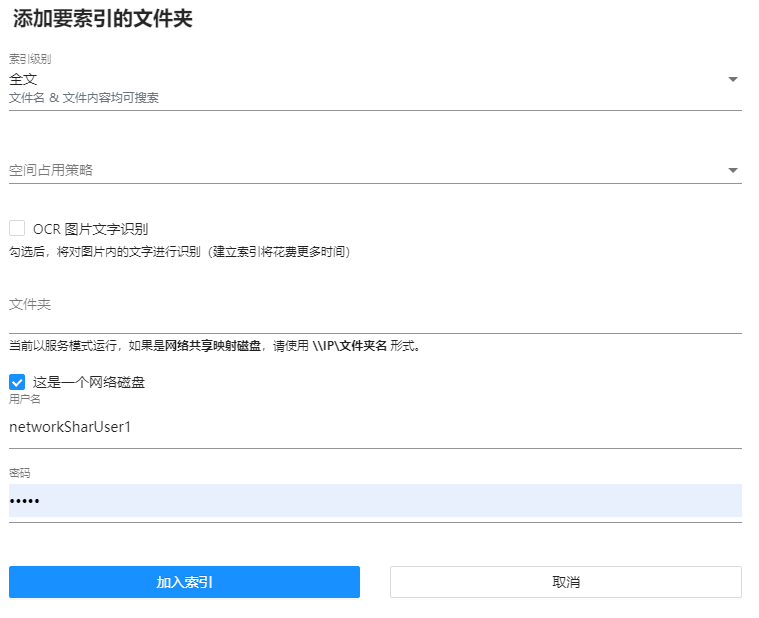
Task: Uncheck the 这是一个网络磁盘 checkbox
Action: click(x=17, y=382)
